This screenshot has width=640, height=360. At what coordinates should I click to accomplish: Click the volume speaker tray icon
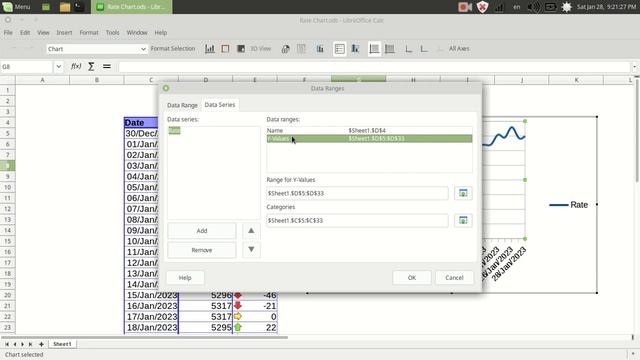[533, 7]
